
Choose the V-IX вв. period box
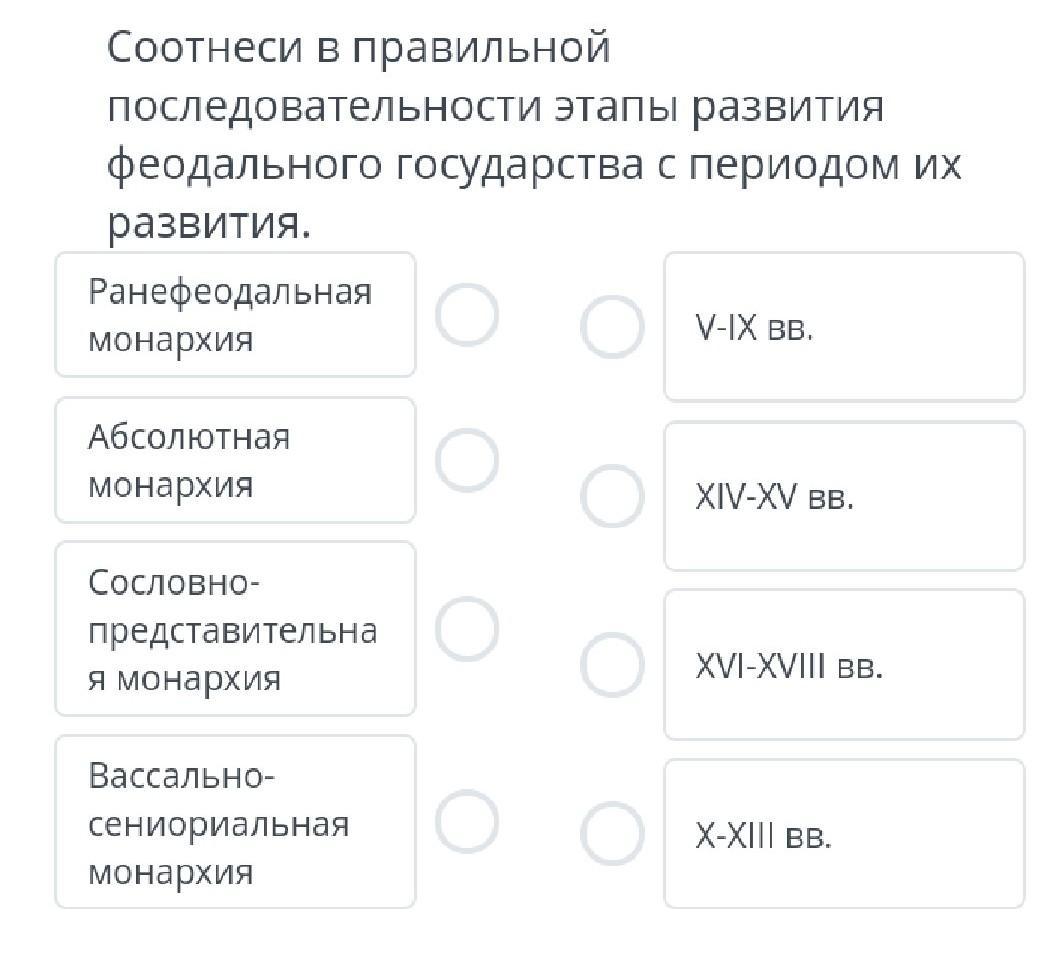coord(844,327)
